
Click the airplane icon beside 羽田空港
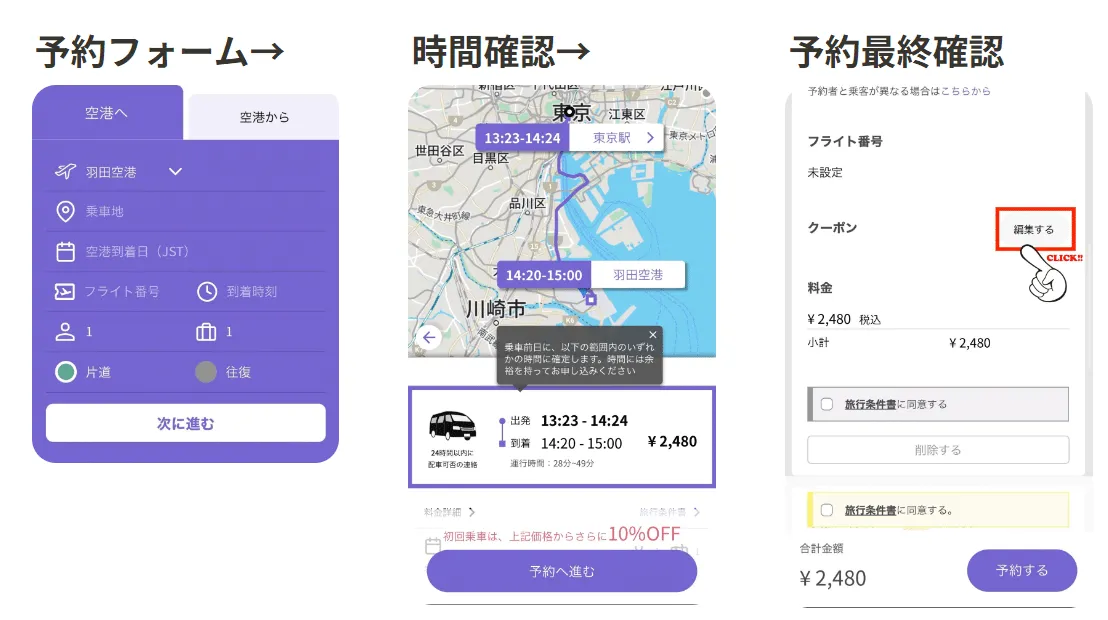pos(65,171)
